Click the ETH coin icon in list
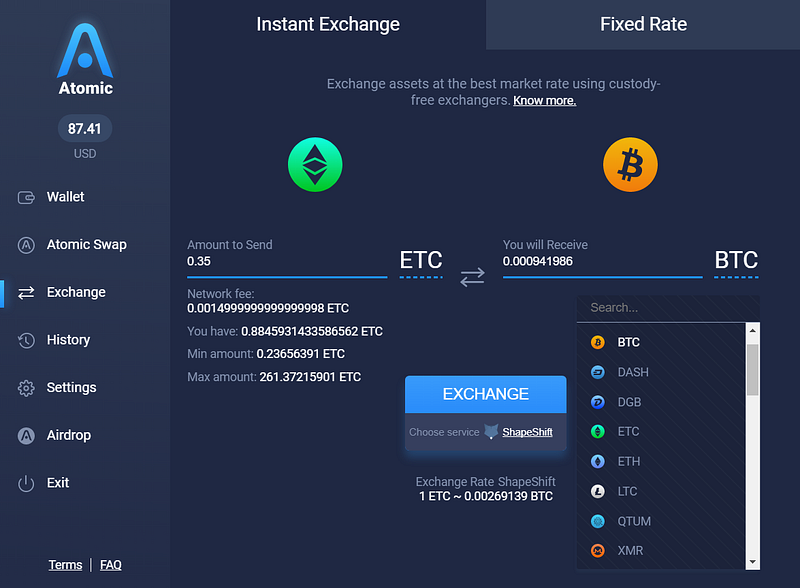The image size is (800, 588). [x=597, y=461]
